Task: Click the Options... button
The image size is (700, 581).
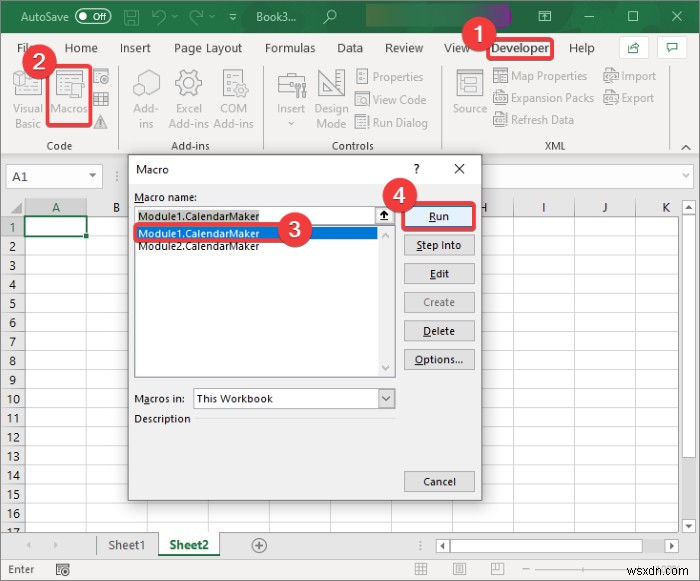Action: [439, 359]
